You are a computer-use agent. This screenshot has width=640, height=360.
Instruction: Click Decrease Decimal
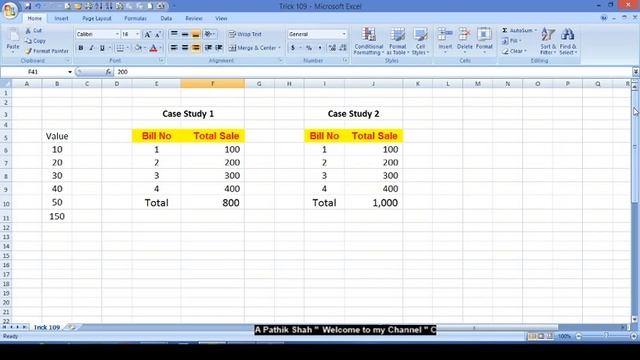pyautogui.click(x=343, y=48)
